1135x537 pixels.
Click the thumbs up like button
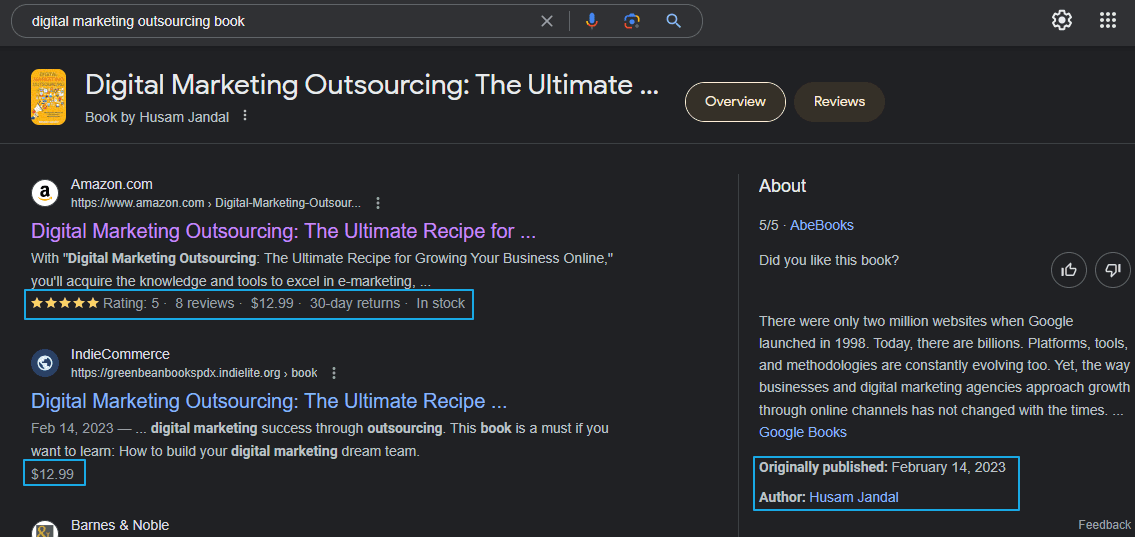point(1069,271)
